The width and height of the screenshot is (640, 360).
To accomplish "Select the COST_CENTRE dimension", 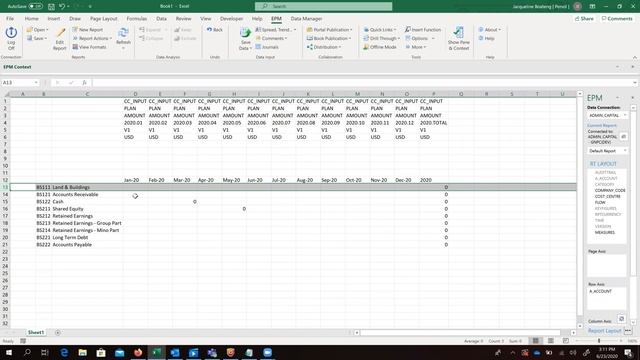I will (x=607, y=197).
